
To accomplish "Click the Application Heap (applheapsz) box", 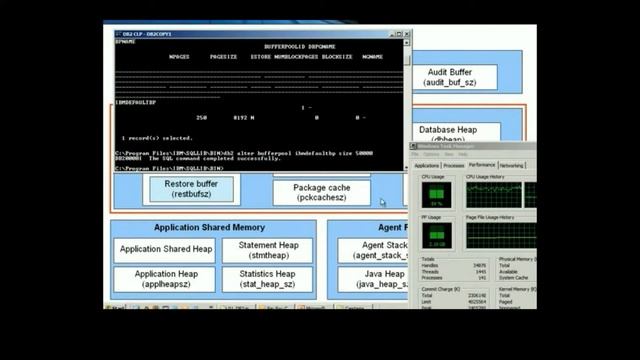I will (164, 279).
